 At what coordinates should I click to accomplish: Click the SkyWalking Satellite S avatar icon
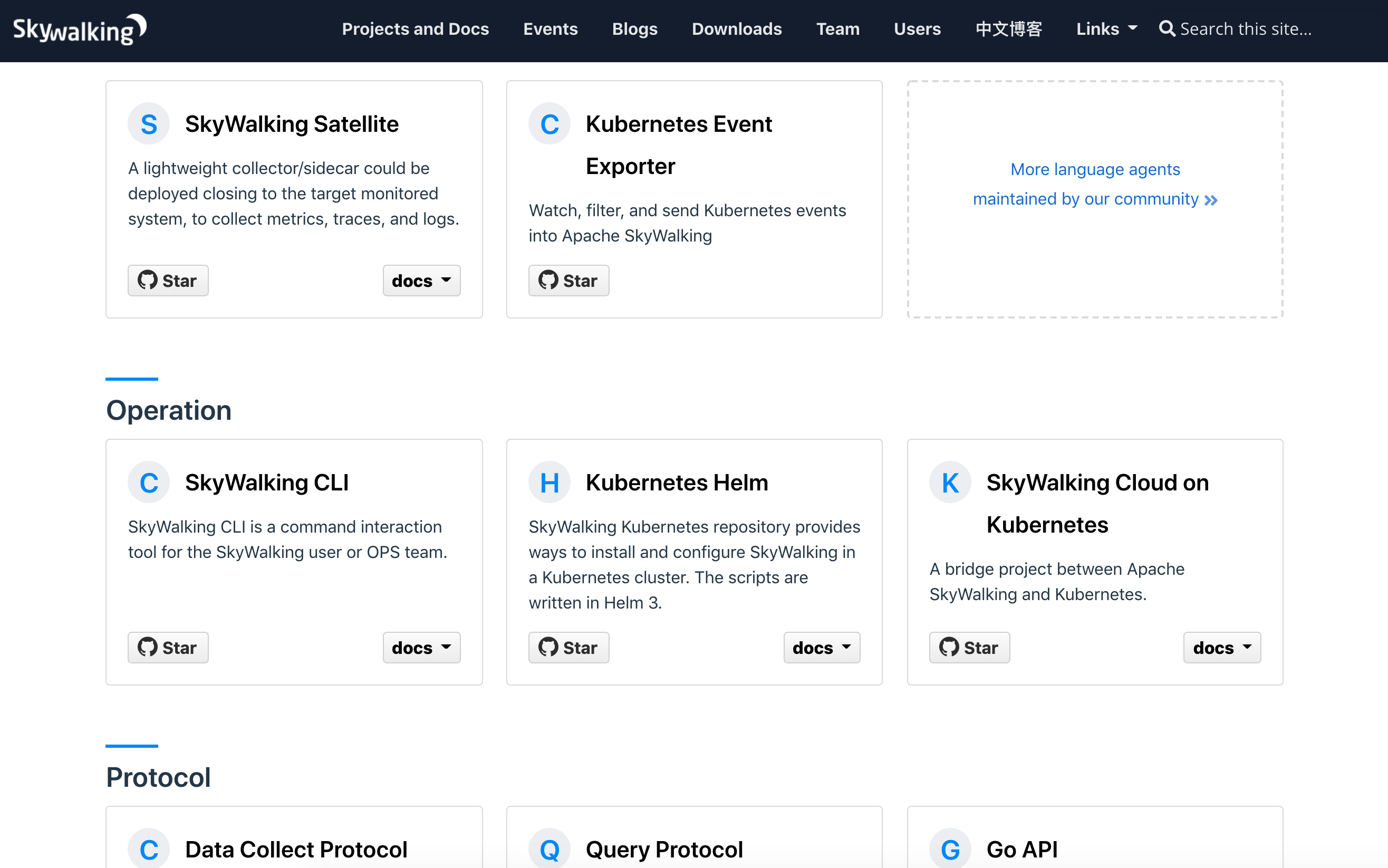point(149,124)
